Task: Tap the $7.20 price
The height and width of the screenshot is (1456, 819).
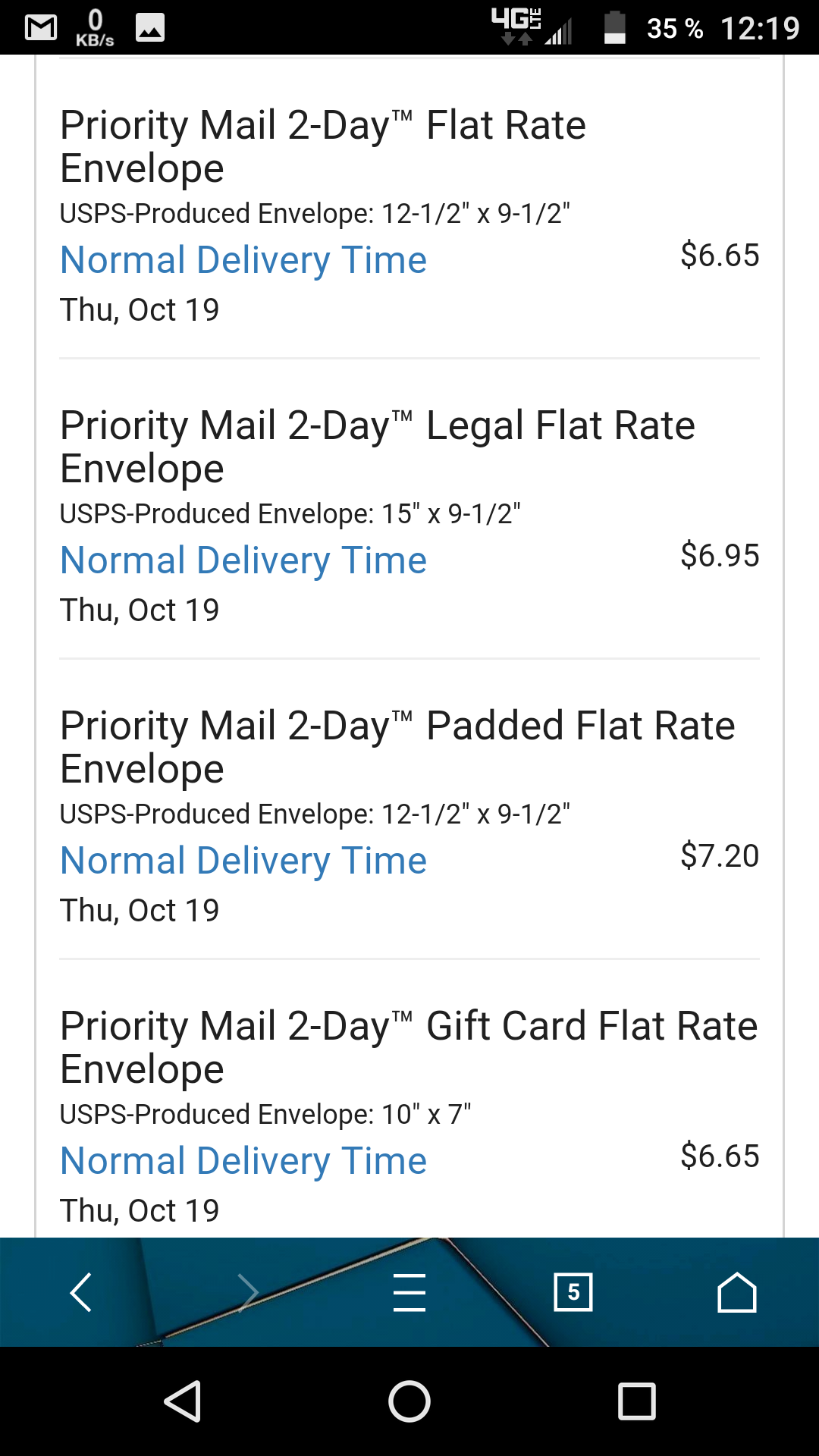Action: pos(720,855)
